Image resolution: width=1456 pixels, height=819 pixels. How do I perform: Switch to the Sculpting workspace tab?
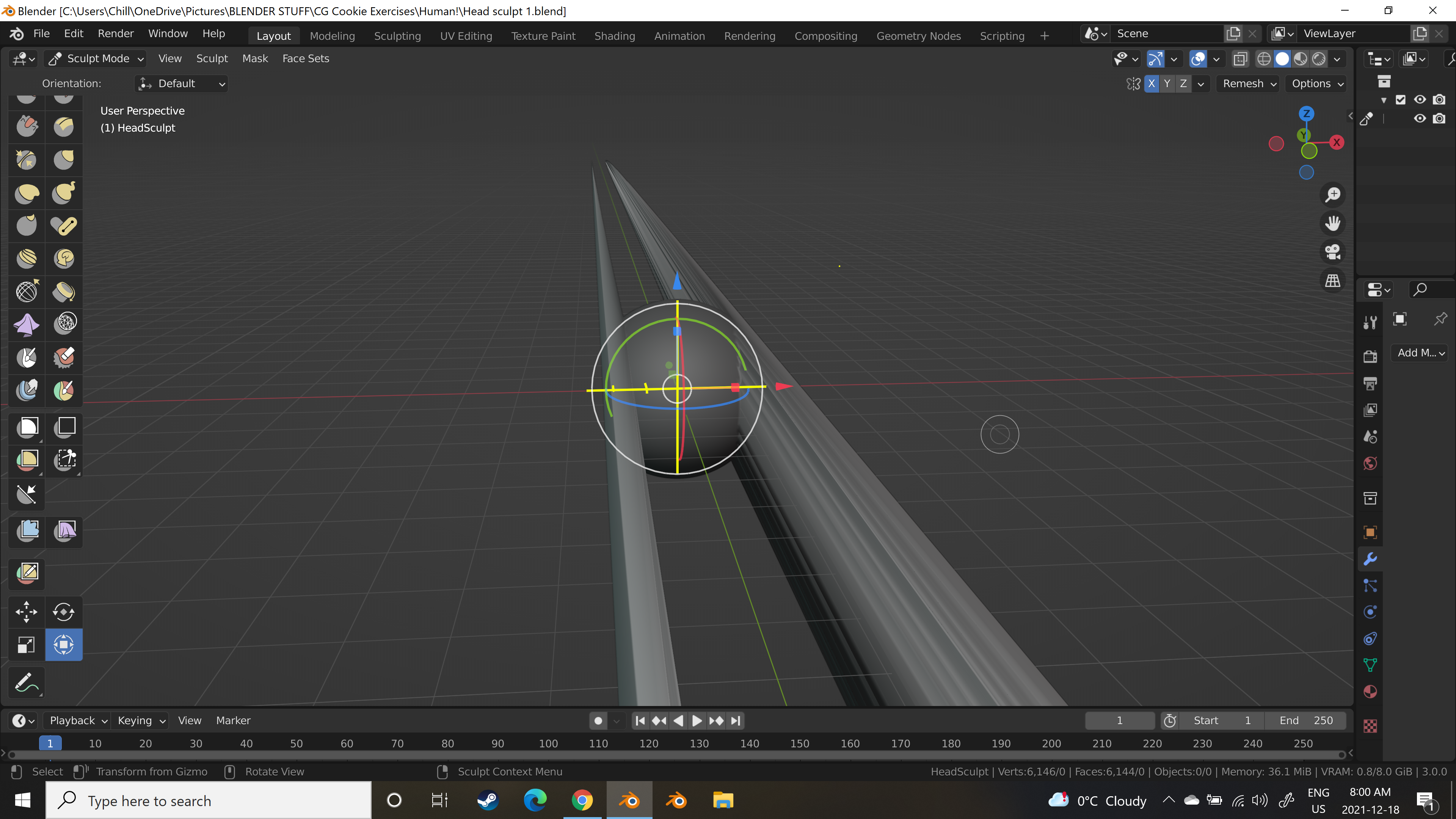click(397, 36)
